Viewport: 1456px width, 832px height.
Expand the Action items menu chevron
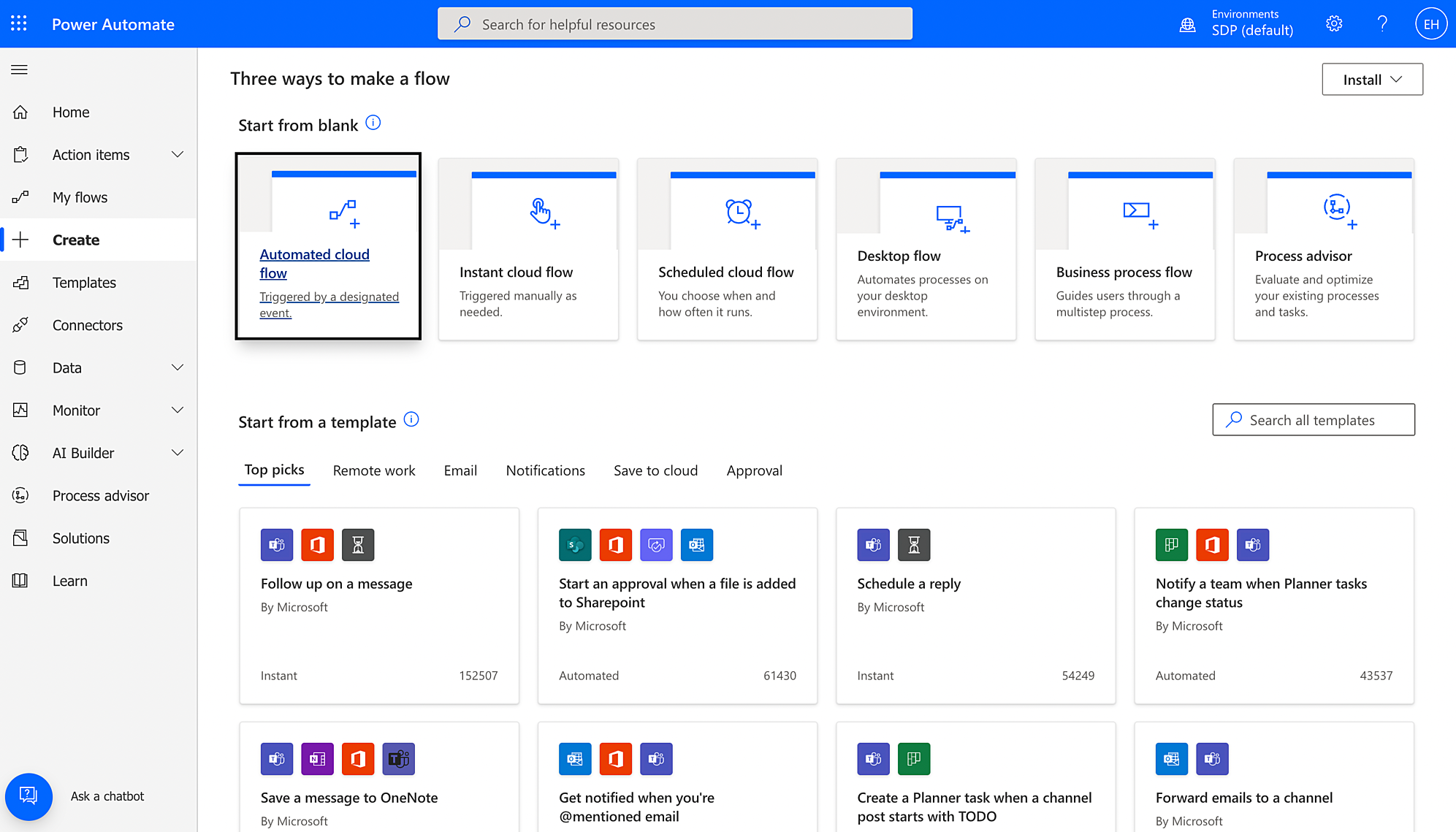tap(178, 154)
